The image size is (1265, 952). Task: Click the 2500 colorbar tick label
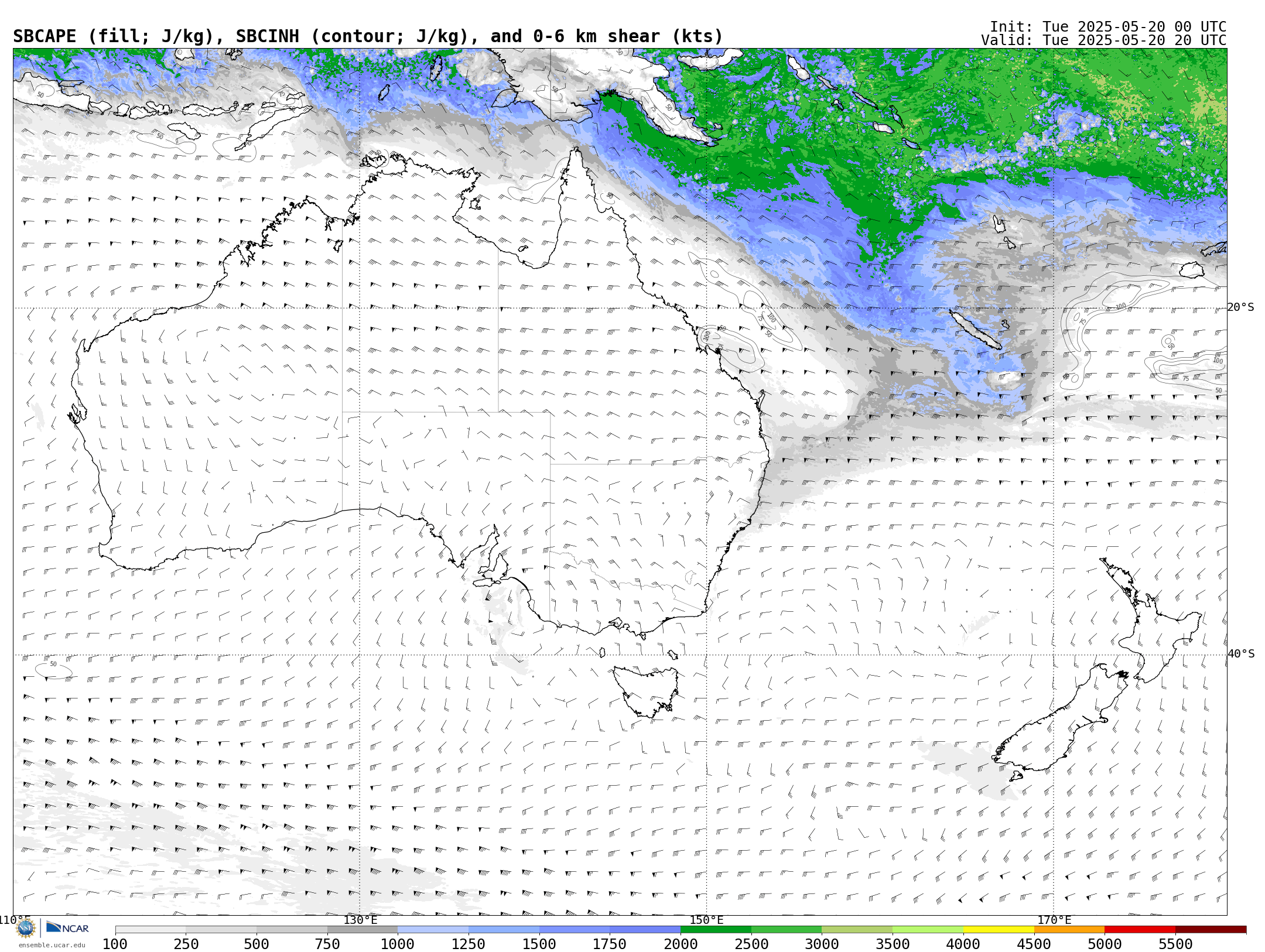pyautogui.click(x=751, y=944)
